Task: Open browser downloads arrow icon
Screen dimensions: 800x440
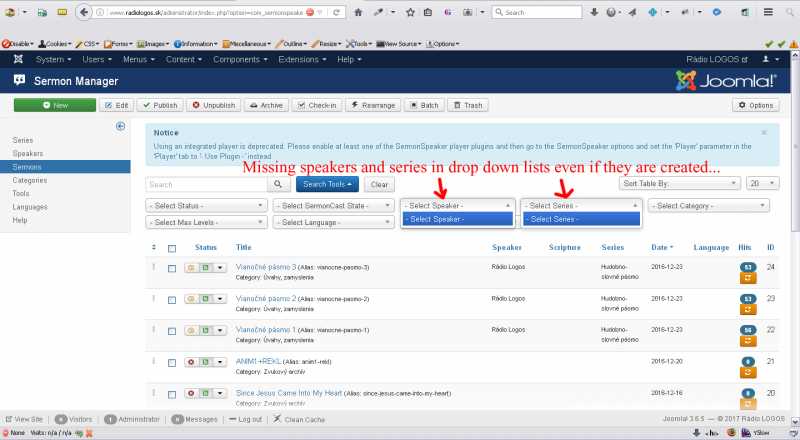Action: (594, 12)
